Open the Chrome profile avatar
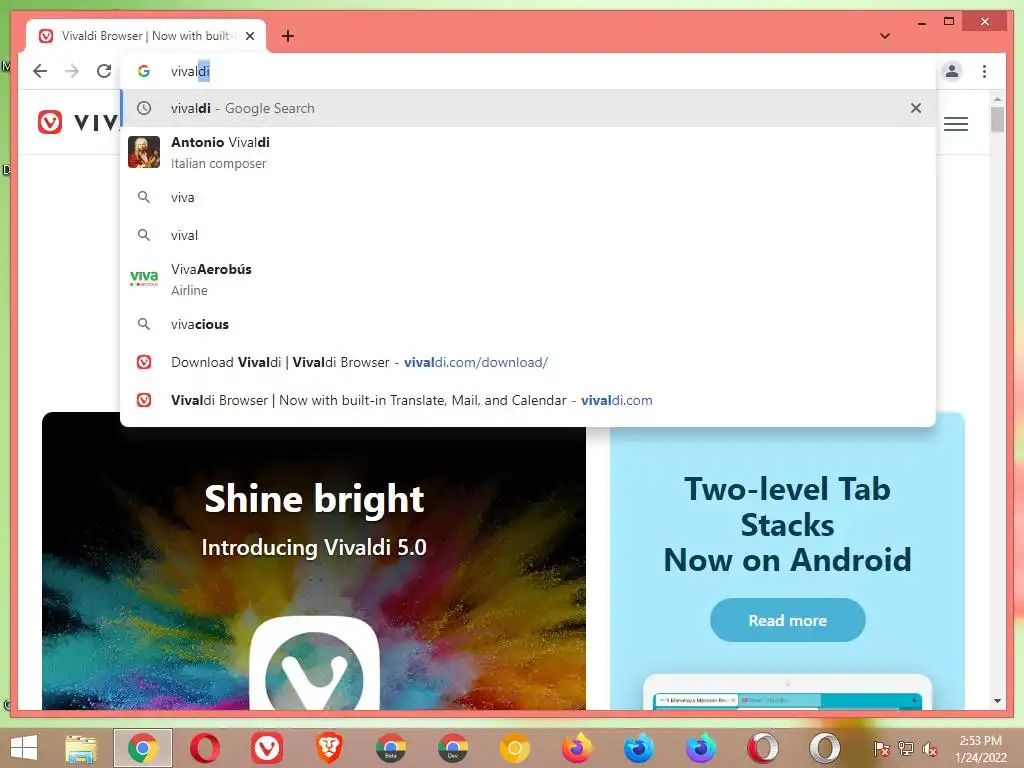This screenshot has width=1024, height=768. click(952, 71)
